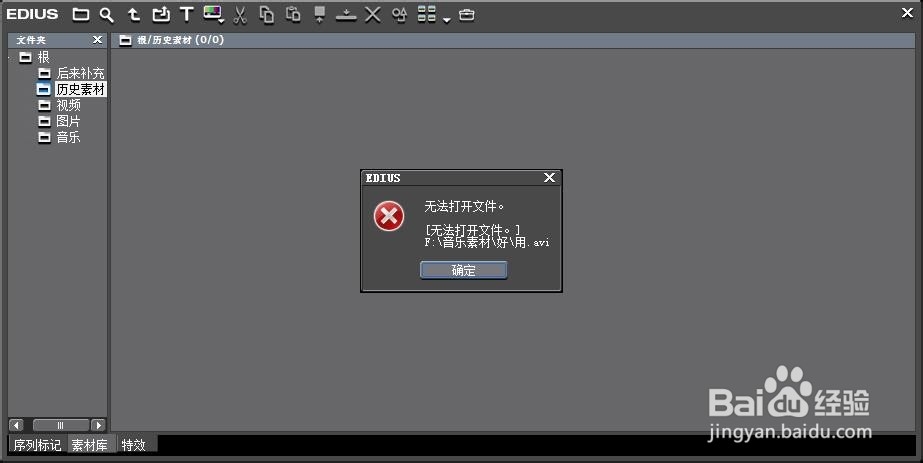Click the show in player icon
The width and height of the screenshot is (923, 463).
pos(320,15)
